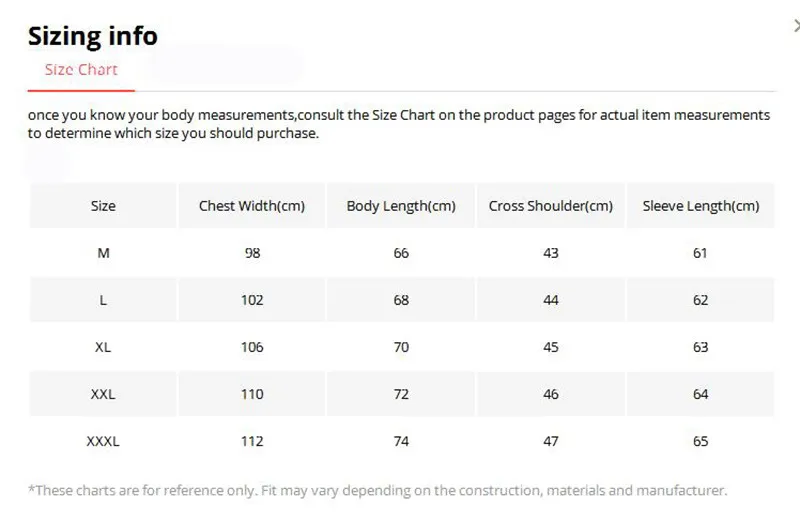Close the Sizing info dialog
The height and width of the screenshot is (522, 800).
point(796,25)
